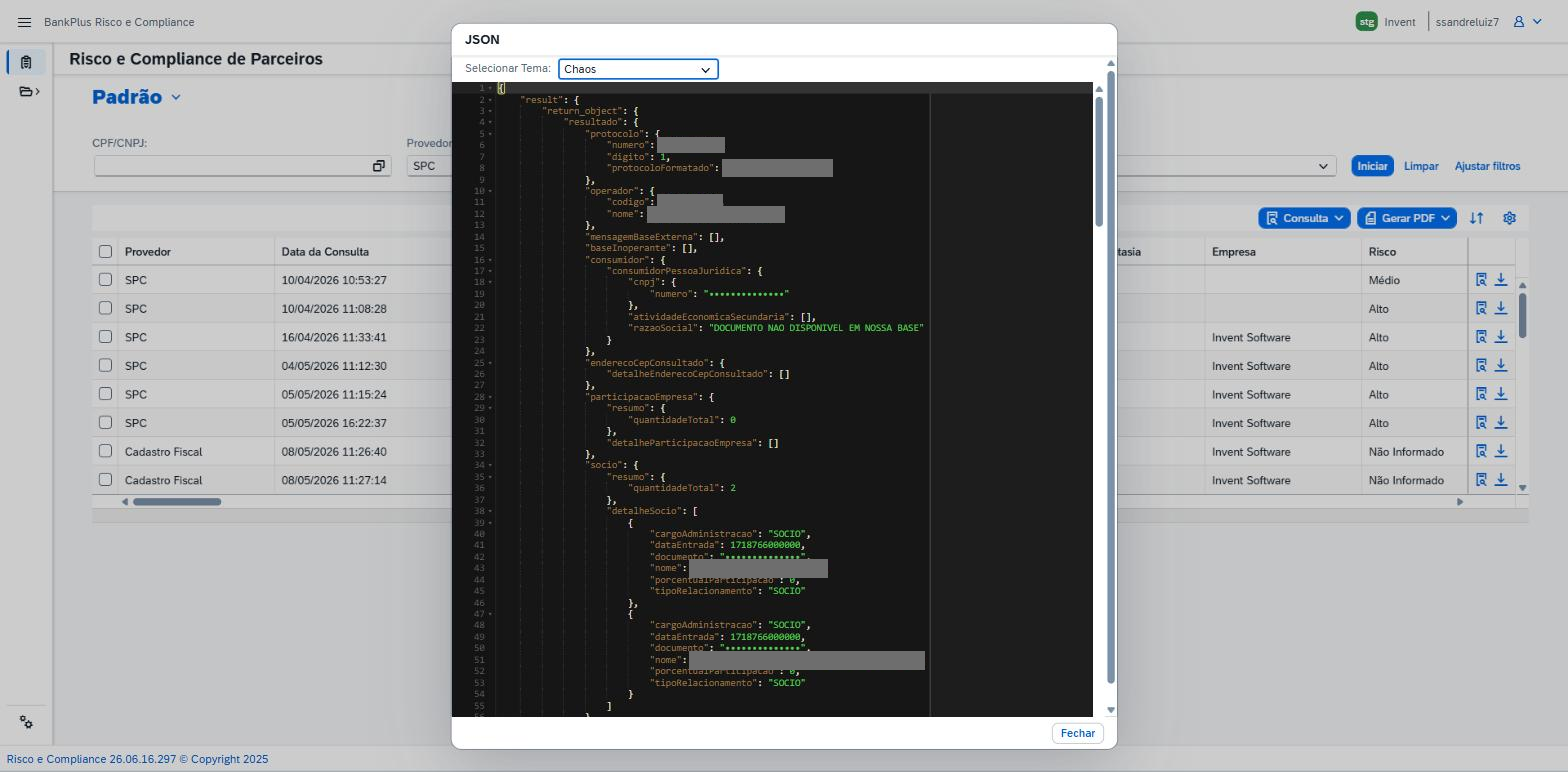This screenshot has height=772, width=1568.
Task: Click the JSON editor vertical scrollbar thumb
Action: tap(1100, 161)
